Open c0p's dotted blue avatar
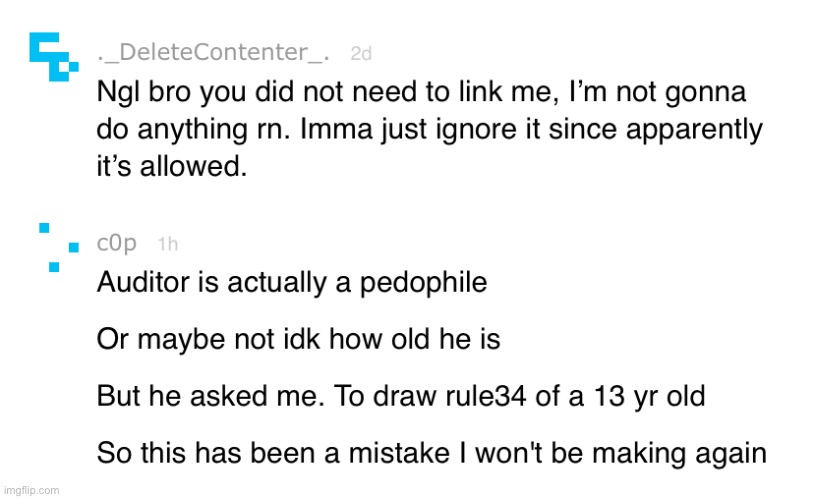This screenshot has height=499, width=814. [x=59, y=247]
